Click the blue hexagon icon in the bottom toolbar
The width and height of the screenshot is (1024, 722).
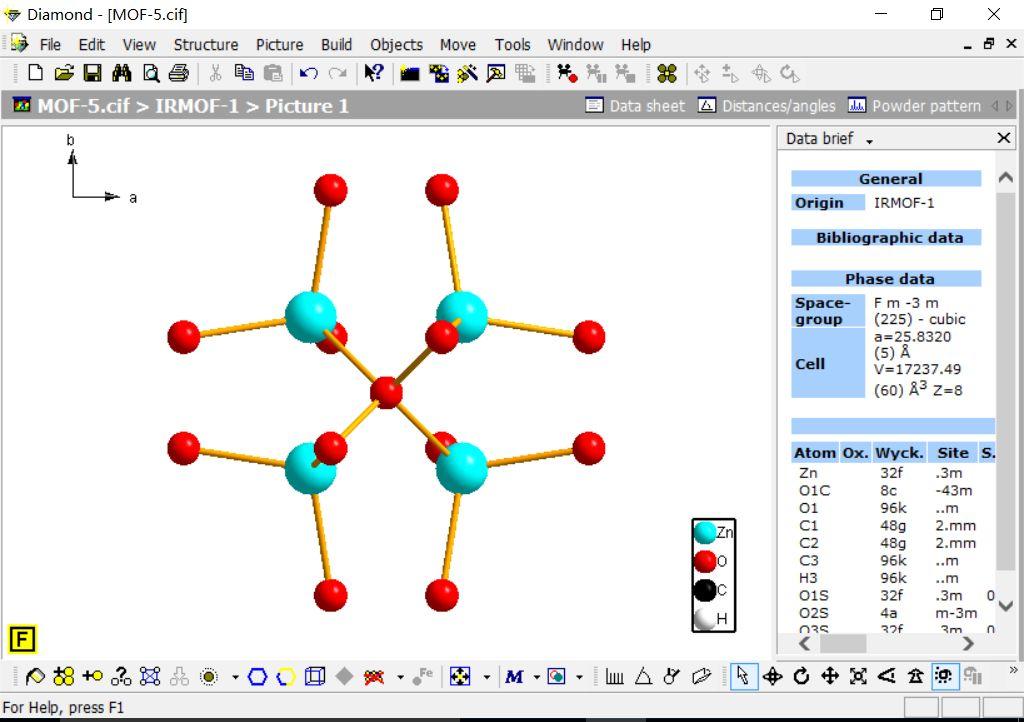click(x=257, y=677)
